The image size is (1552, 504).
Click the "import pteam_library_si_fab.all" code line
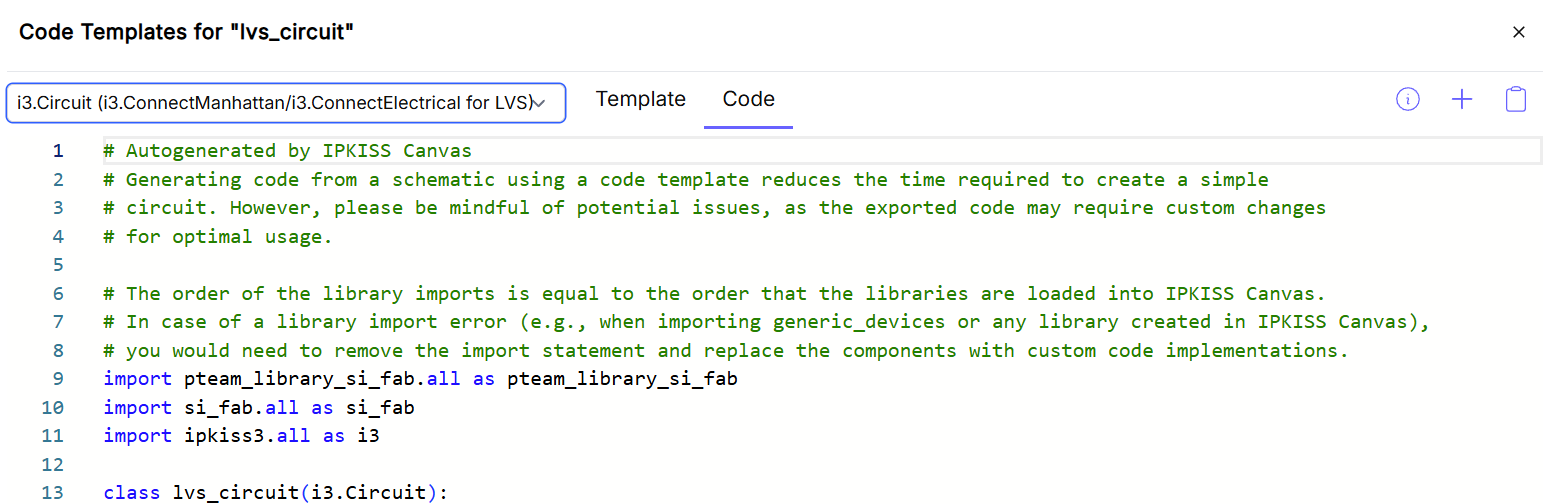coord(420,379)
